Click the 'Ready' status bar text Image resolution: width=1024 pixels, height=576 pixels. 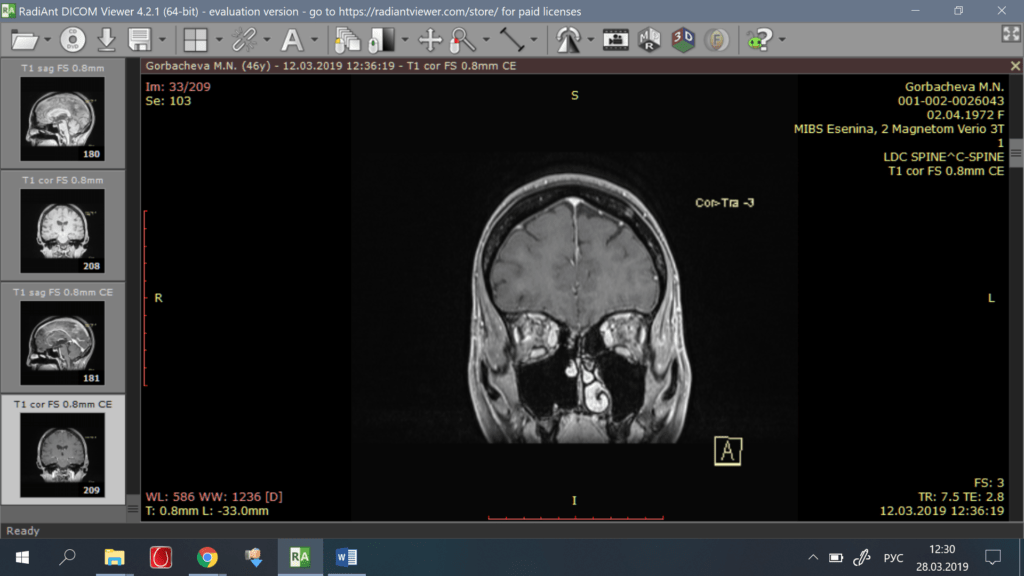[23, 531]
